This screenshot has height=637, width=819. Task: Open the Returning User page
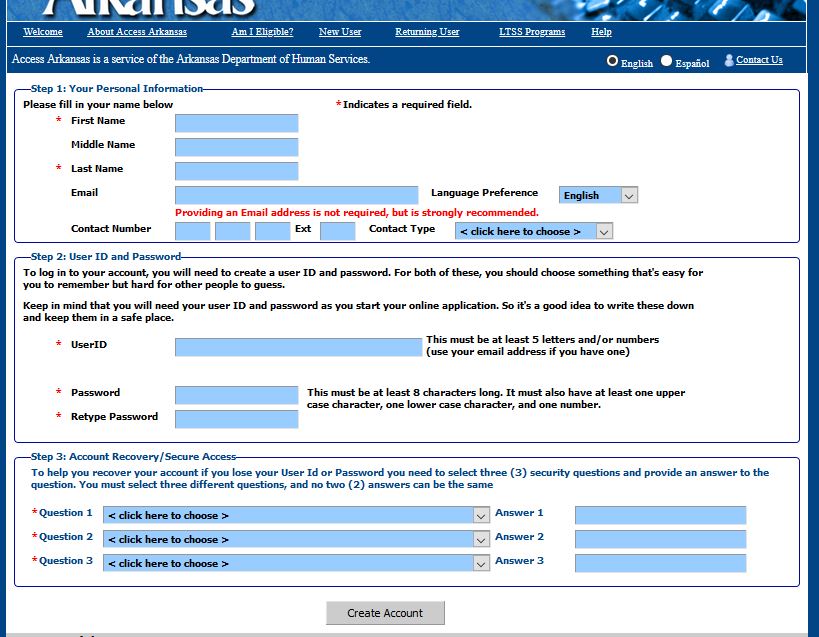click(x=427, y=32)
